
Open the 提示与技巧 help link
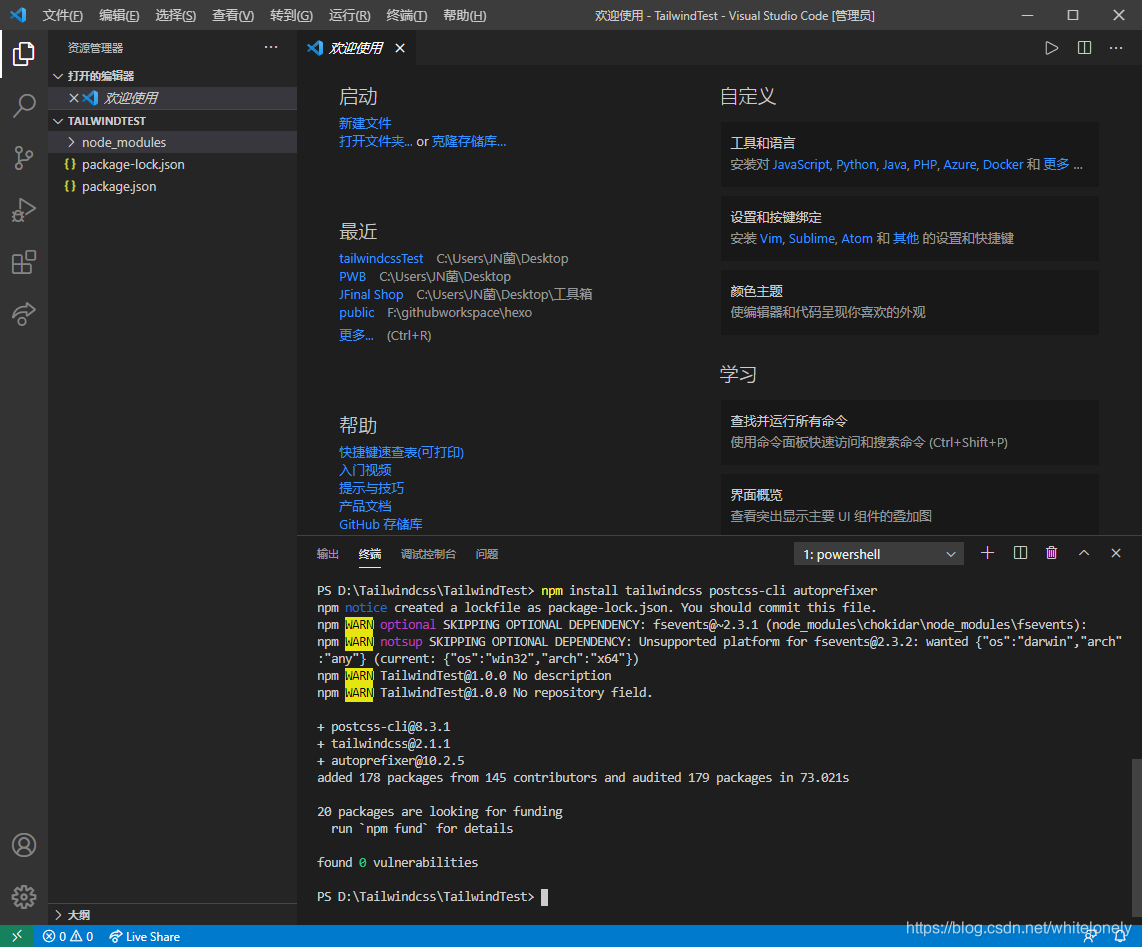coord(371,488)
